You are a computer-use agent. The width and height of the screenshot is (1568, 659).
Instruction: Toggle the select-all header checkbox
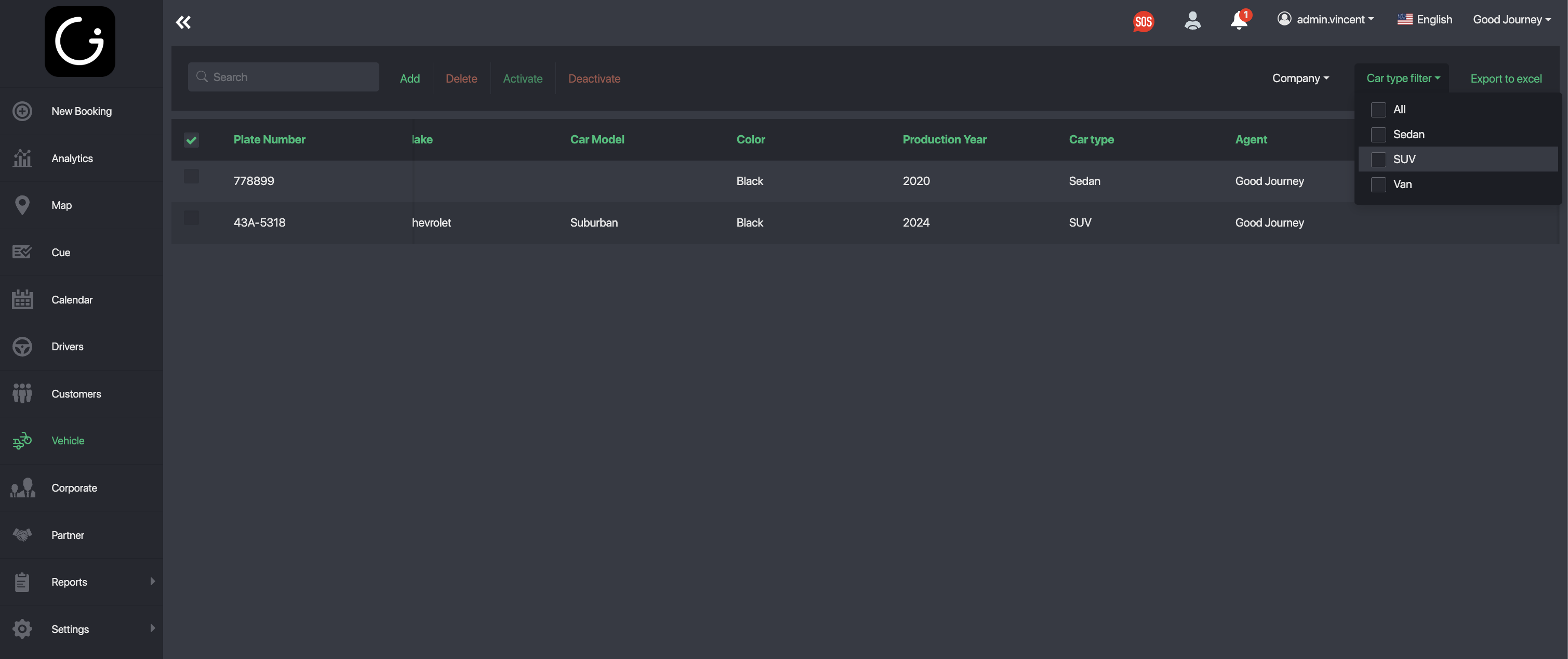point(191,140)
